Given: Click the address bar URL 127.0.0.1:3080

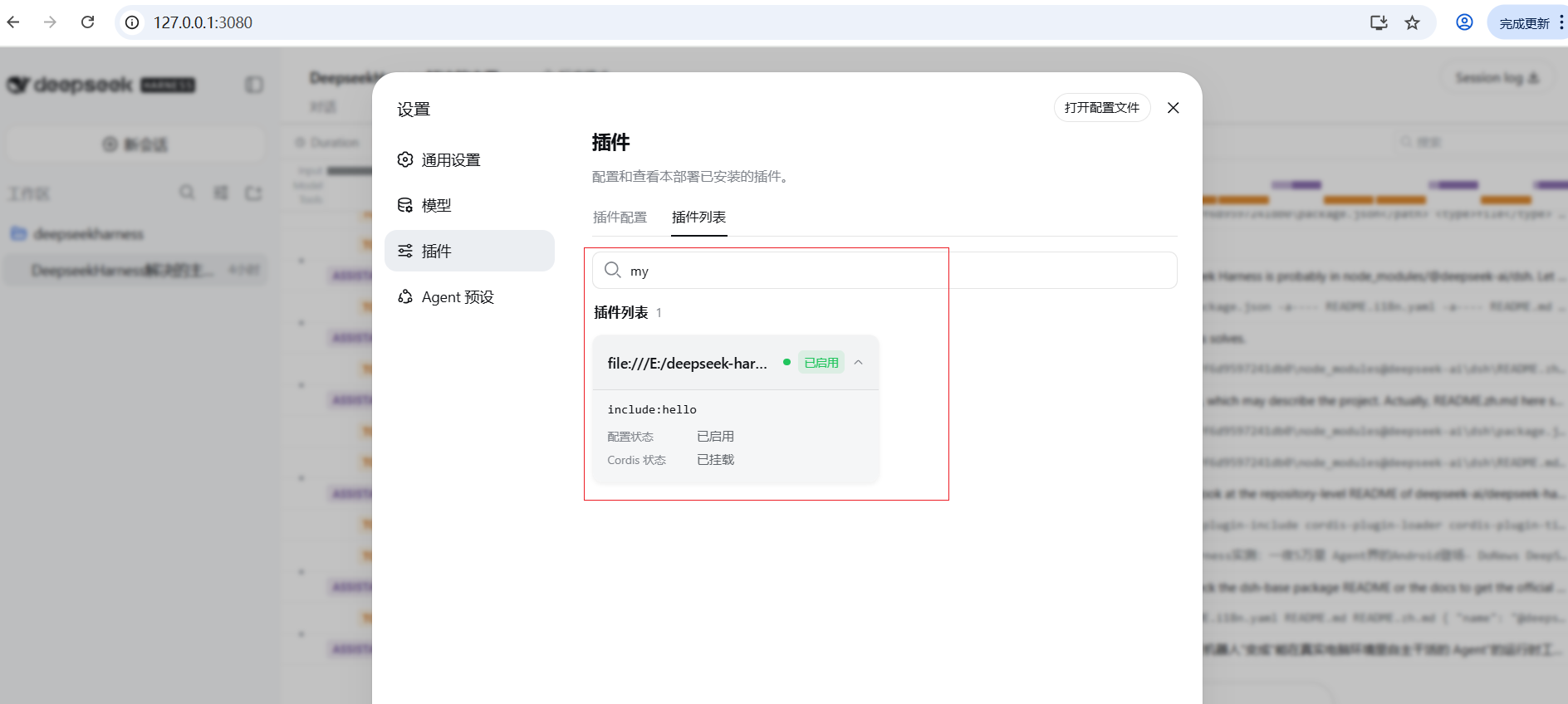Looking at the screenshot, I should coord(203,22).
